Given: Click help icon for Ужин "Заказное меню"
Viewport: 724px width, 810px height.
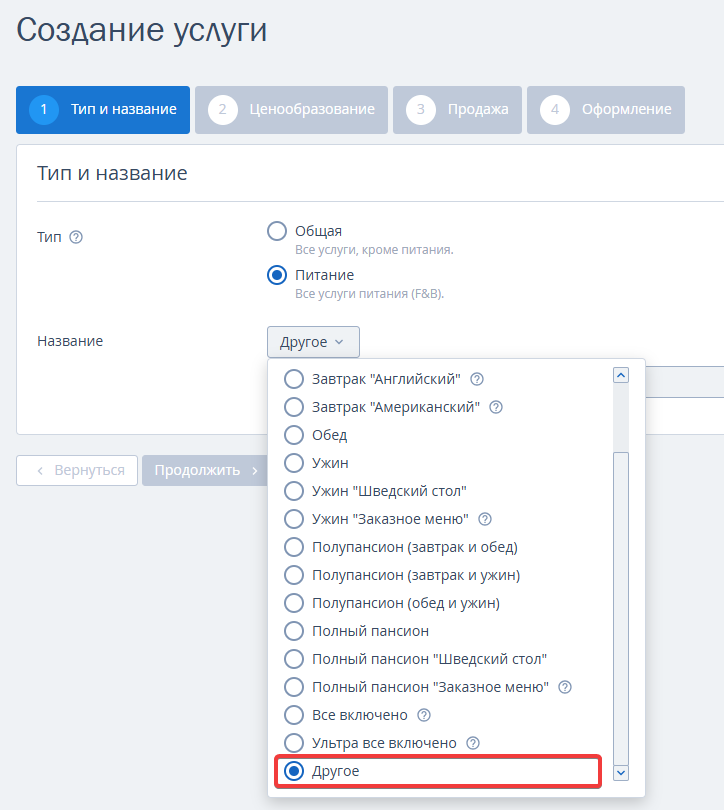Looking at the screenshot, I should click(485, 519).
